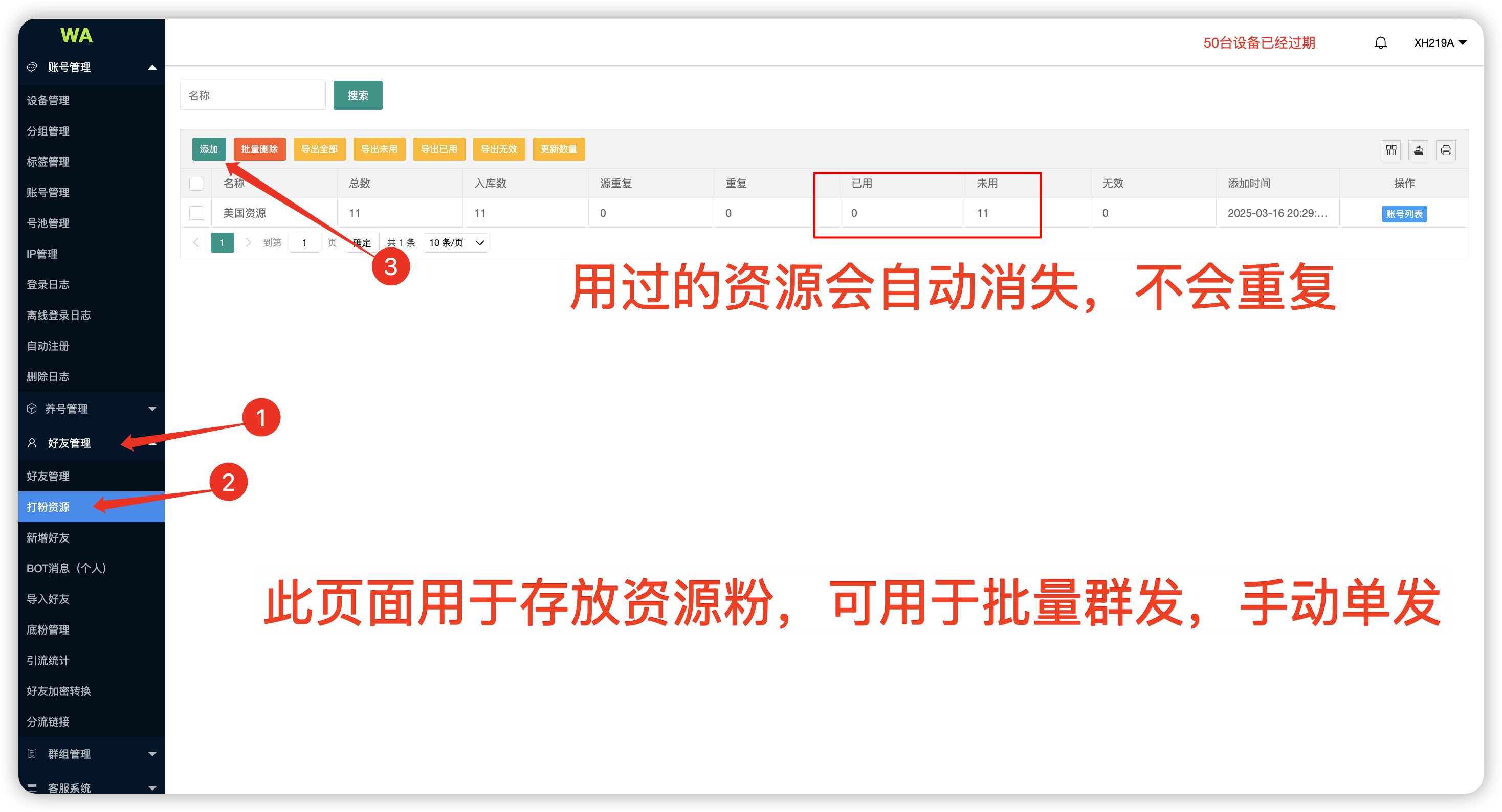Screen dimensions: 1502x812
Task: Click the 账号管理 header icon
Action: tap(32, 67)
